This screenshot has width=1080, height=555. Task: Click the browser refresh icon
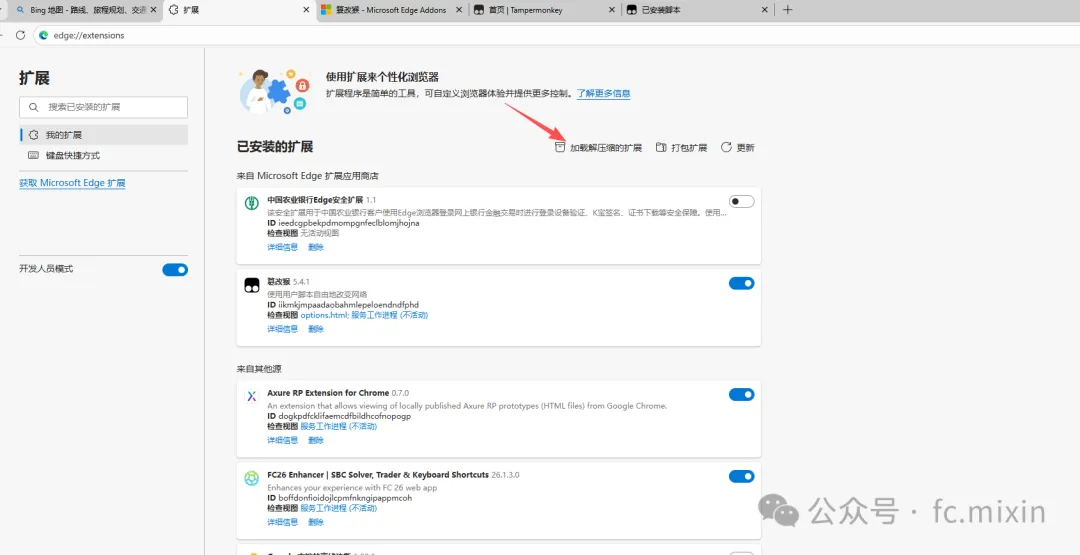[20, 35]
